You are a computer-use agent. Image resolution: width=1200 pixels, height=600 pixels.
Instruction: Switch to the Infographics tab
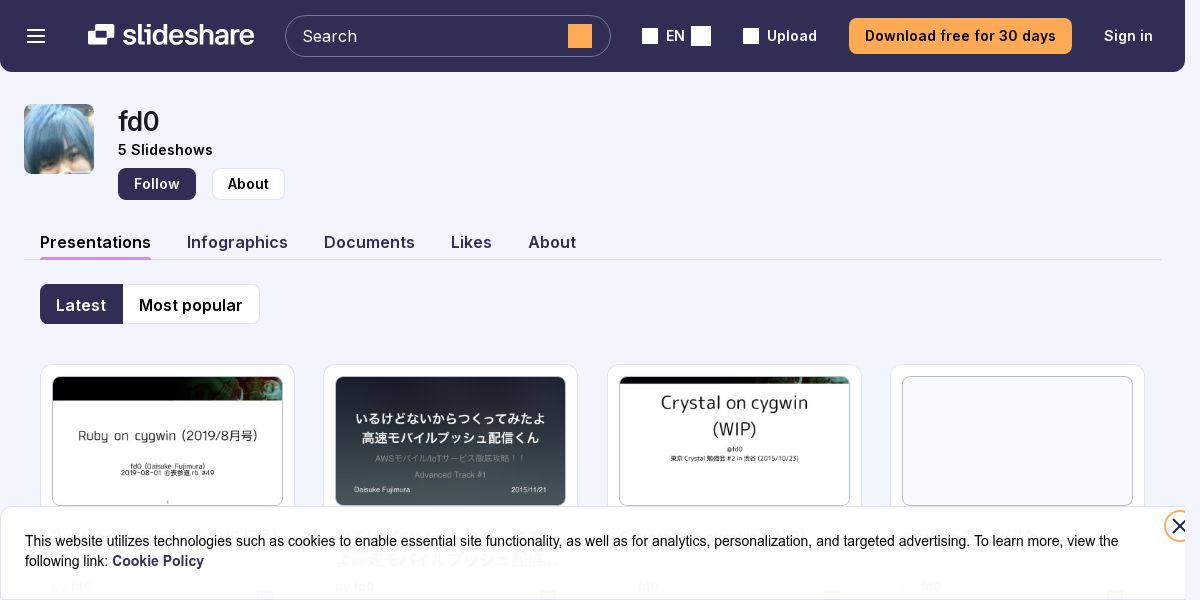tap(237, 242)
